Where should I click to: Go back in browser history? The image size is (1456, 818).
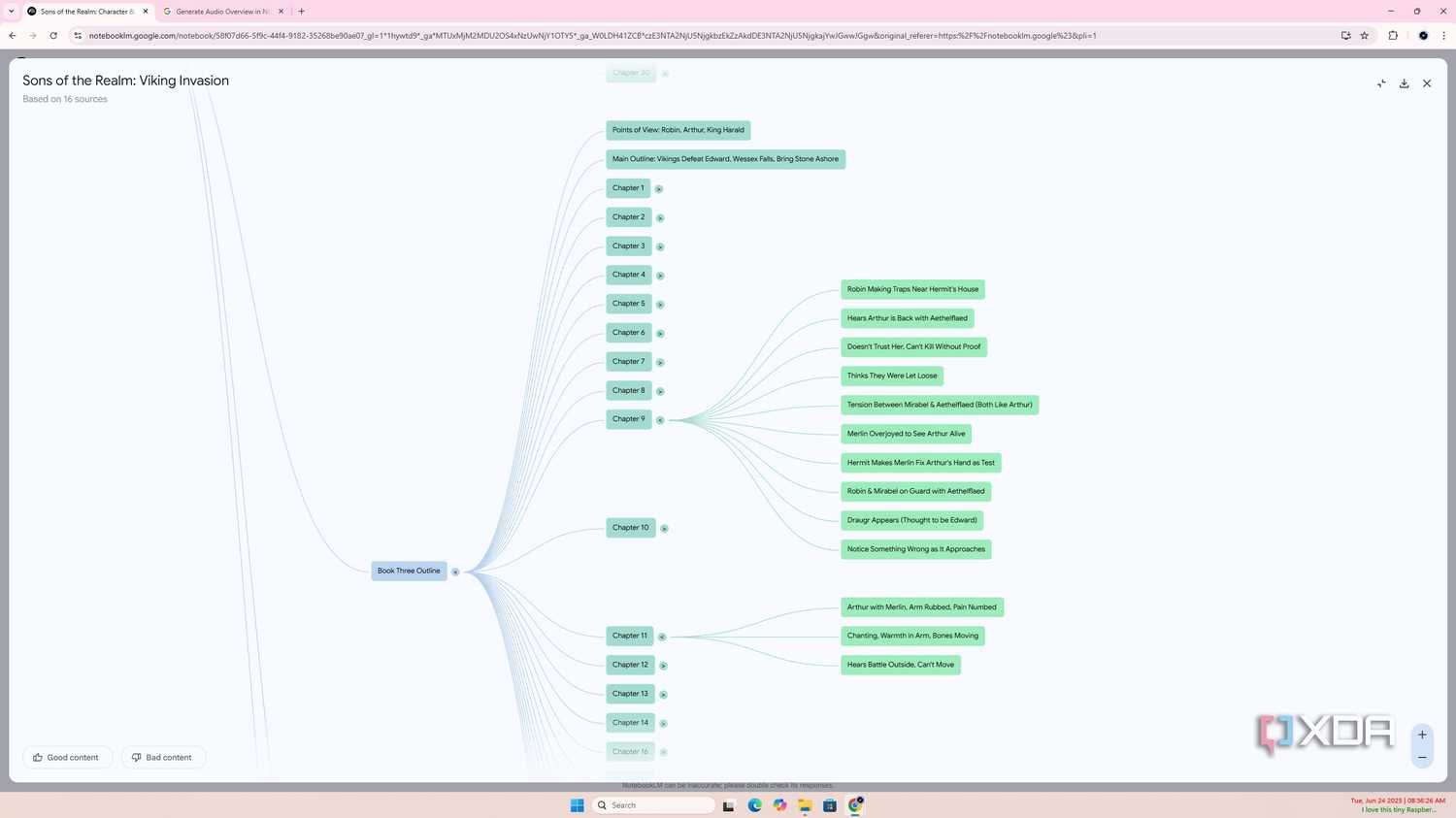pos(13,36)
